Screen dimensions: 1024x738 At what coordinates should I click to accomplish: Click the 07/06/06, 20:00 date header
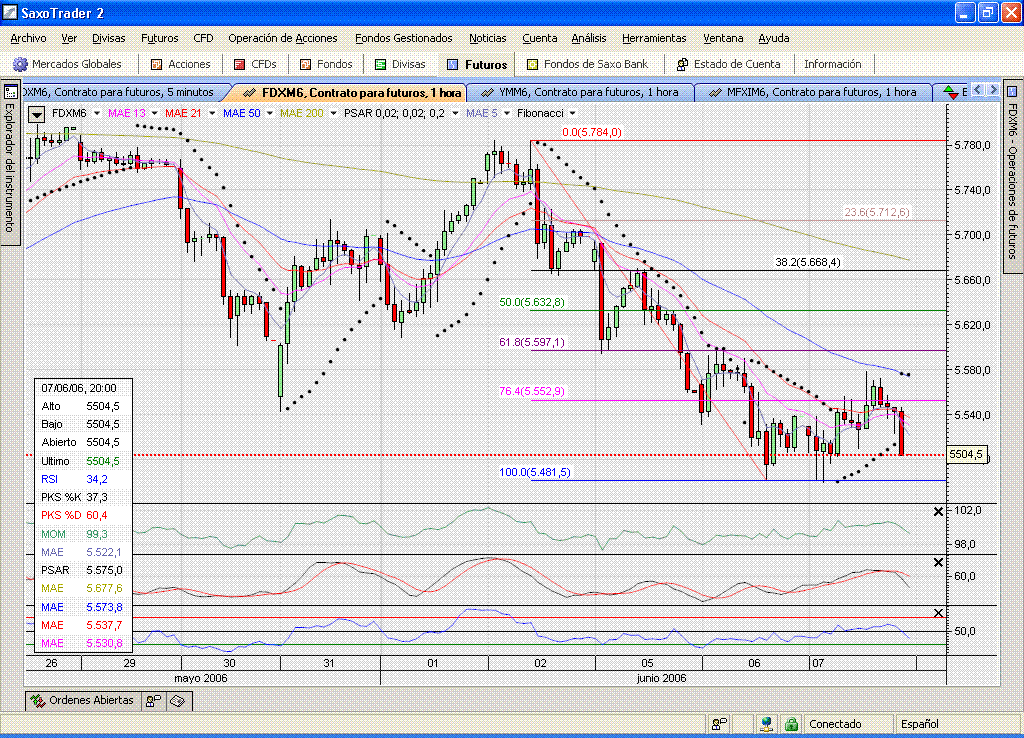79,388
